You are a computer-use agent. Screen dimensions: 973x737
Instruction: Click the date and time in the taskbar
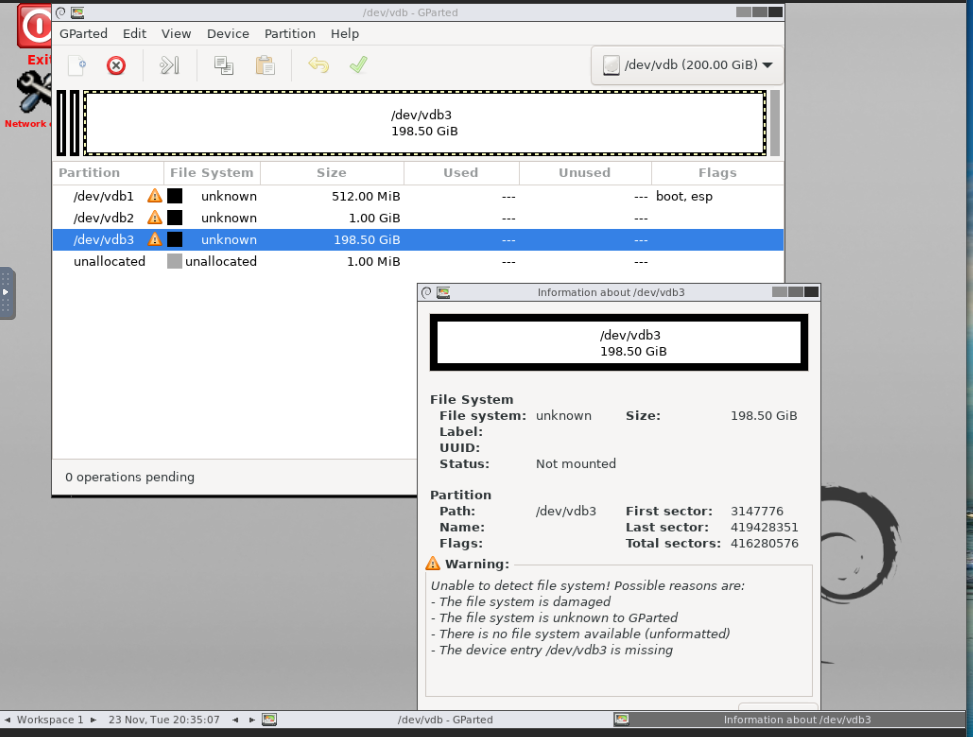pos(164,720)
